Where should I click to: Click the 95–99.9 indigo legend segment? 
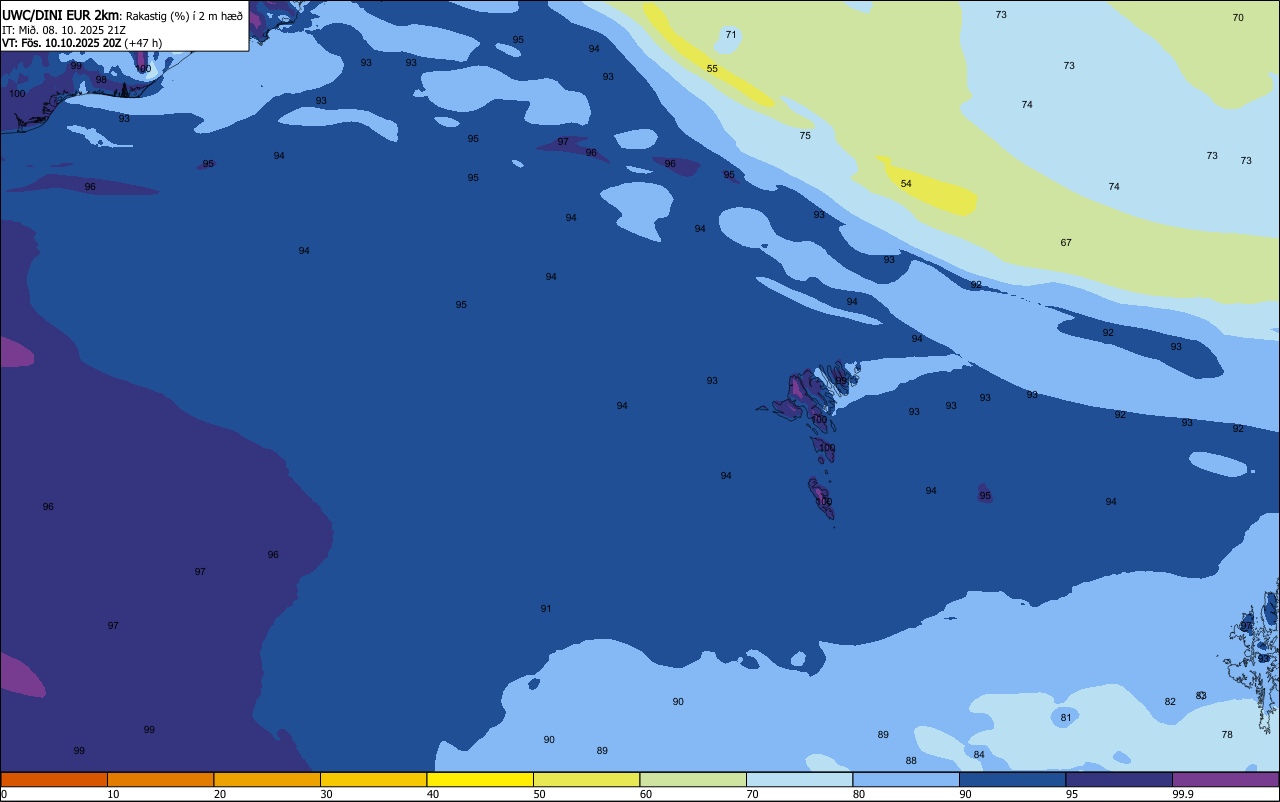coord(1119,779)
